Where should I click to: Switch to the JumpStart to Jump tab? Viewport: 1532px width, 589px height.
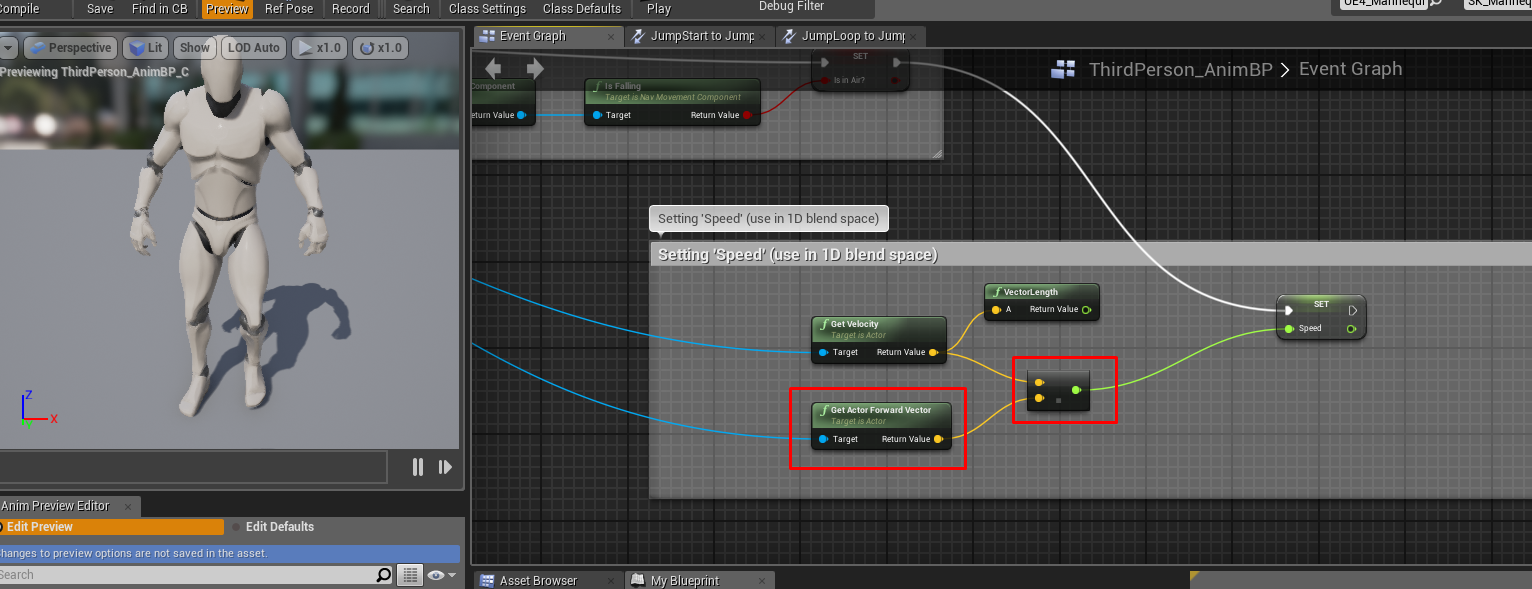[699, 36]
